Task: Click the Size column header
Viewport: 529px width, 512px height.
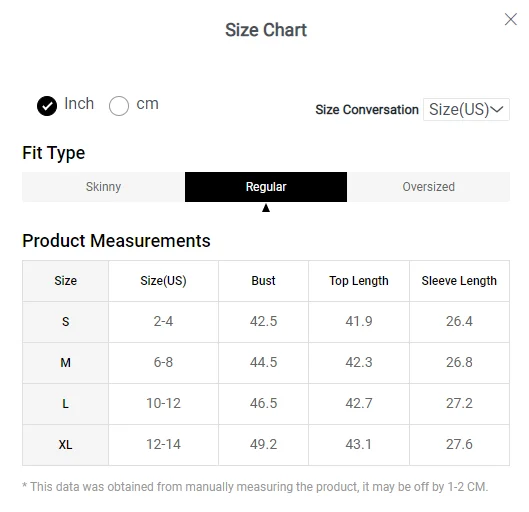Action: tap(65, 281)
